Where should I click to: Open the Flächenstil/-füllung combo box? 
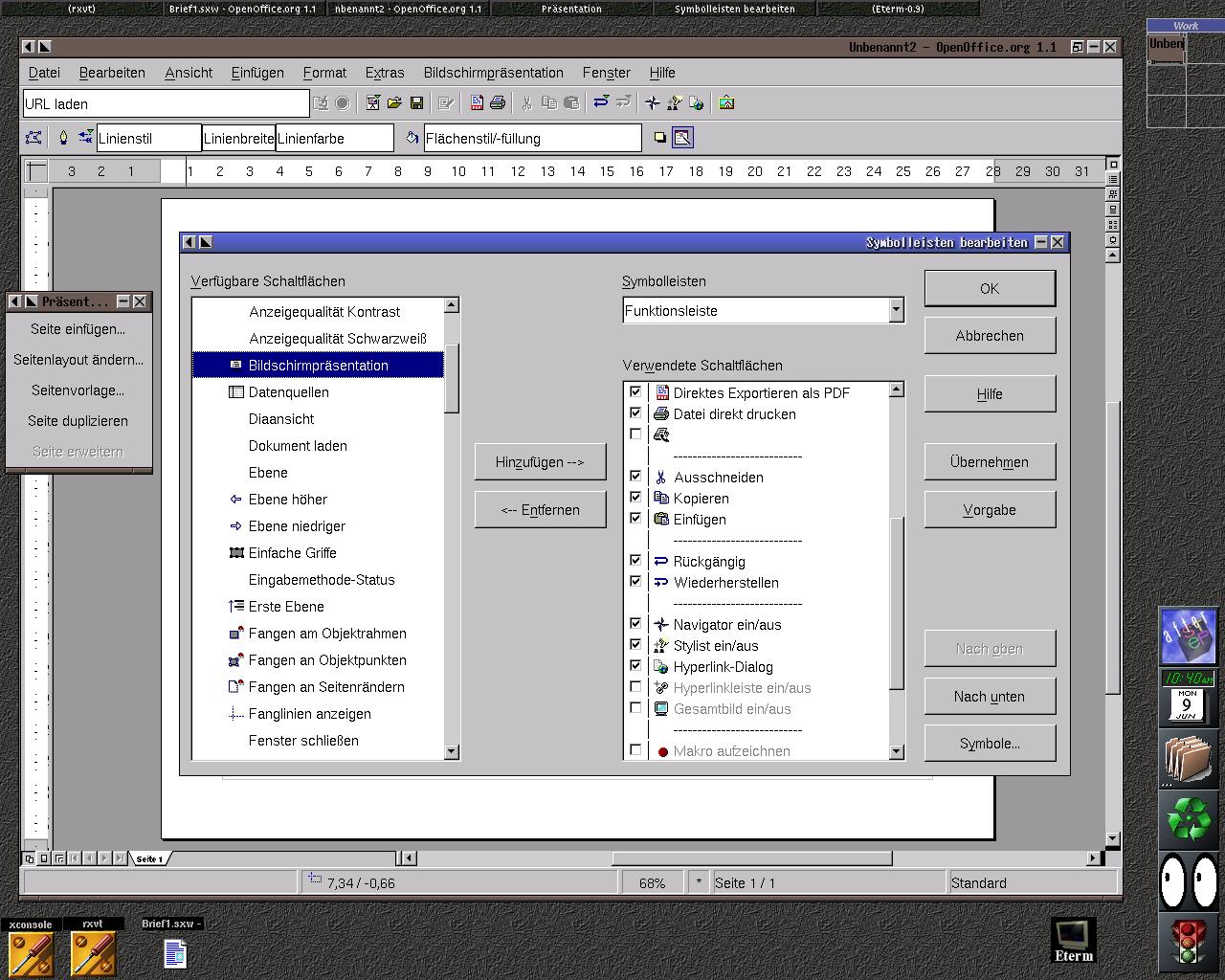click(x=532, y=139)
